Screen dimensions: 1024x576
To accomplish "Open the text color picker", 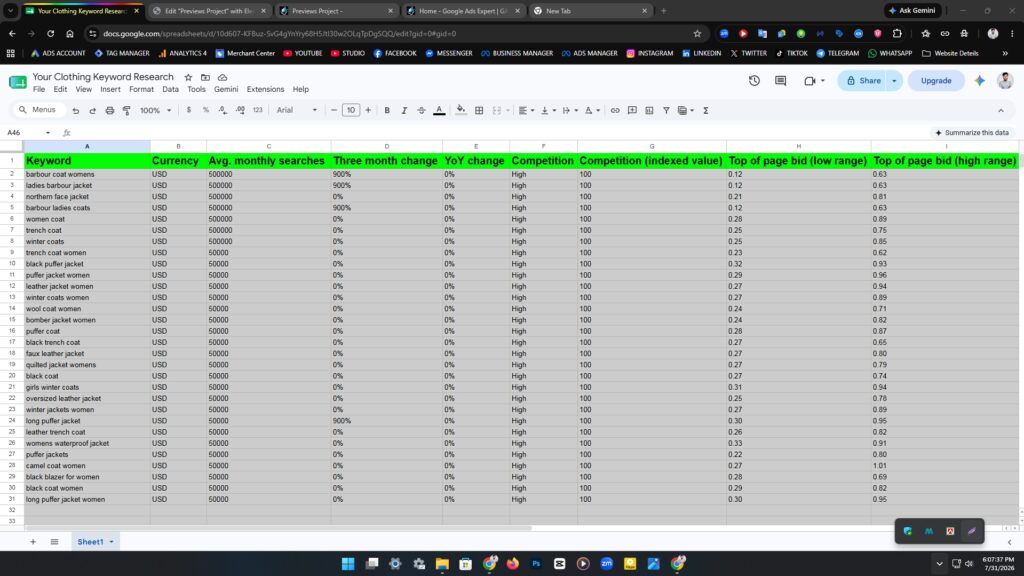I will point(440,110).
